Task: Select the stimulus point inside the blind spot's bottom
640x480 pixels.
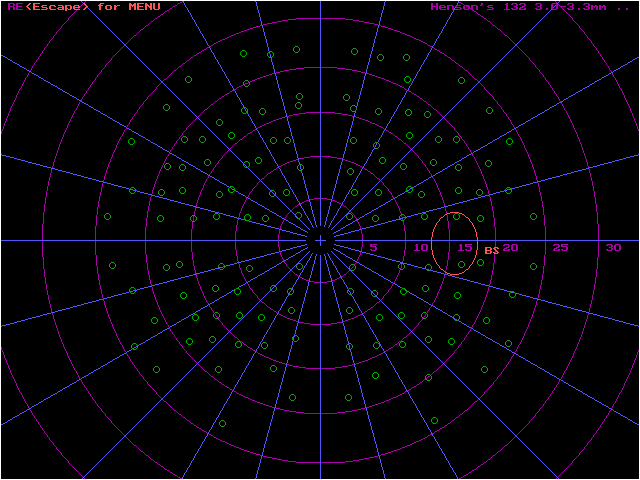Action: click(x=461, y=264)
